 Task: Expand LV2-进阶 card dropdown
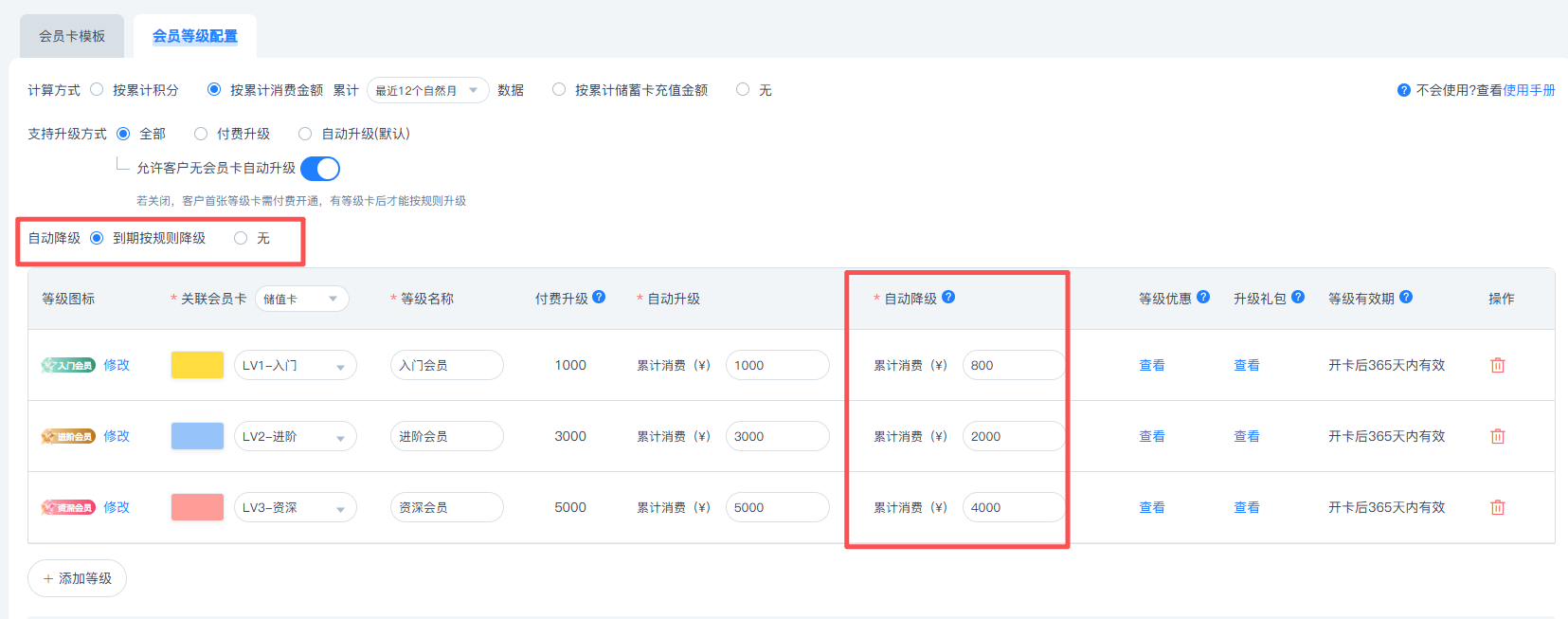(296, 436)
